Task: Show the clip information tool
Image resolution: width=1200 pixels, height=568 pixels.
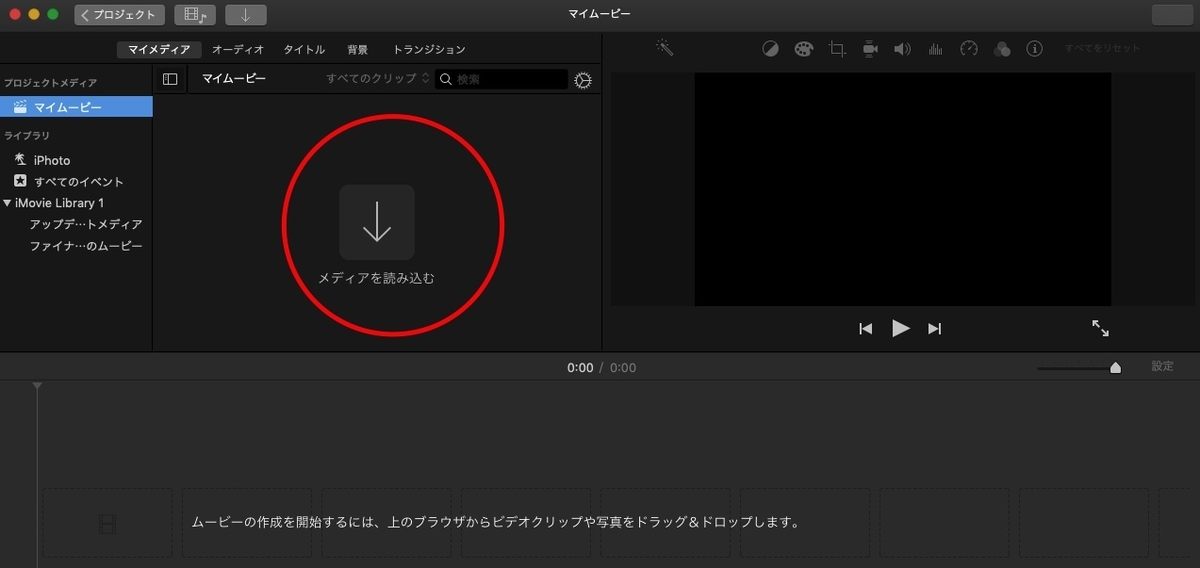Action: (1035, 49)
